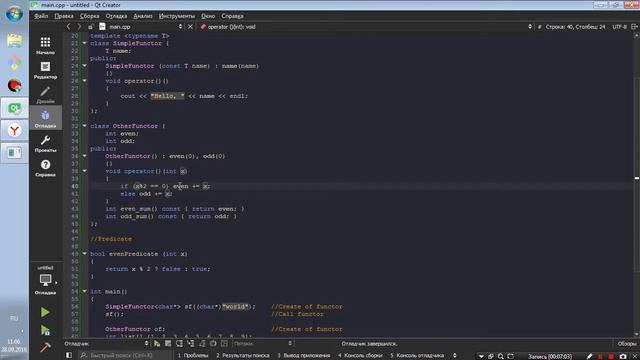The width and height of the screenshot is (640, 360).
Task: Open the Начало (Welcome) mode
Action: [x=45, y=45]
